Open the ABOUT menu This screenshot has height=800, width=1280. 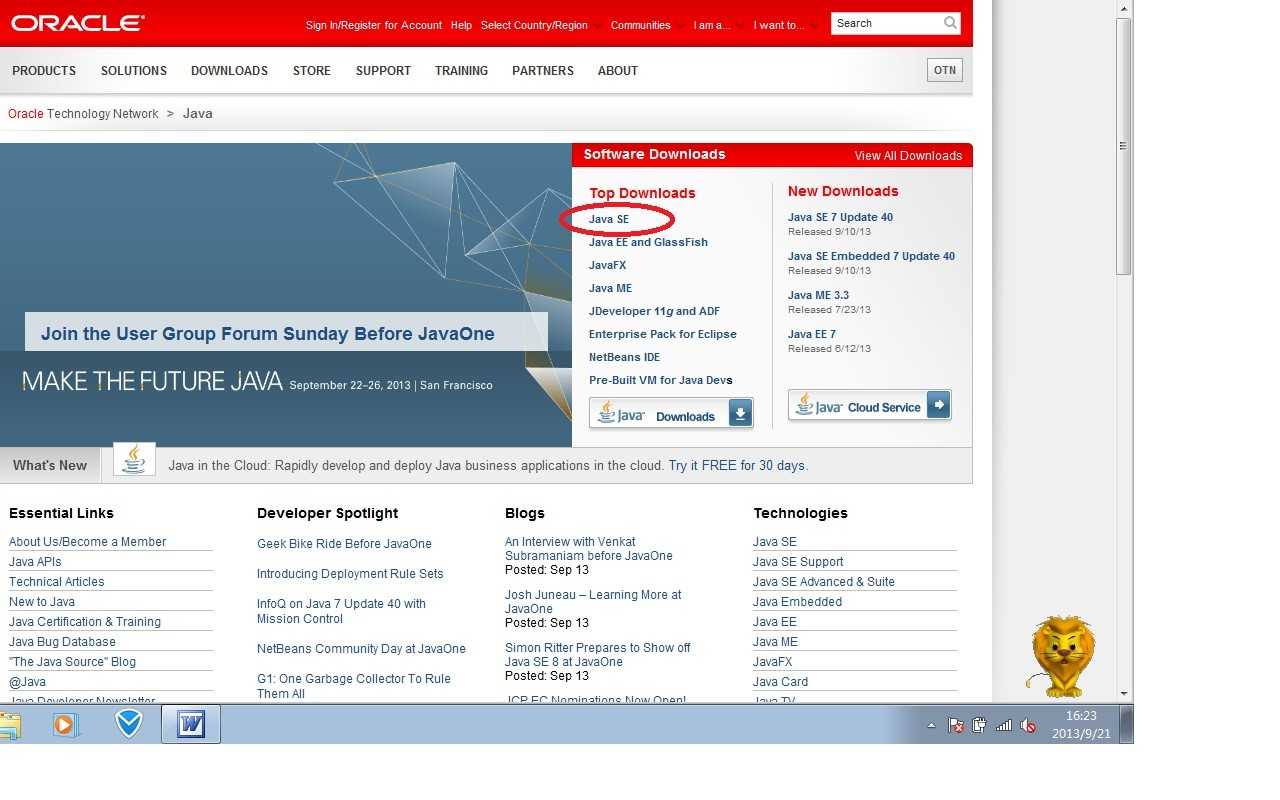coord(618,71)
